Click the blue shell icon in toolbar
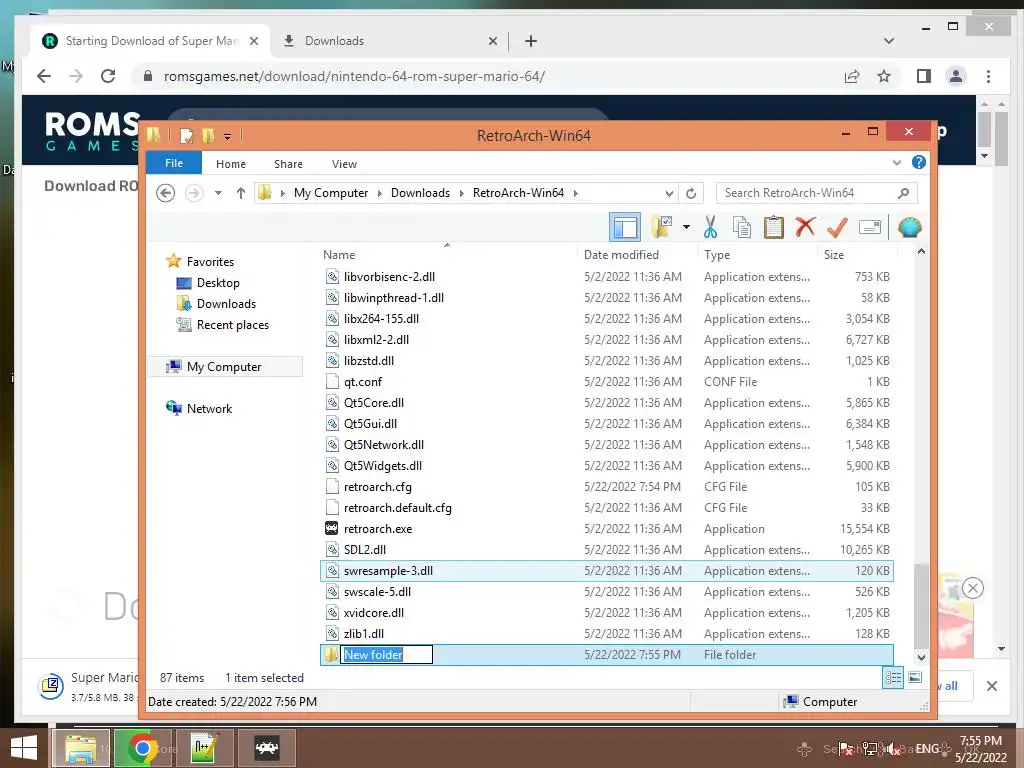The image size is (1024, 768). [909, 227]
